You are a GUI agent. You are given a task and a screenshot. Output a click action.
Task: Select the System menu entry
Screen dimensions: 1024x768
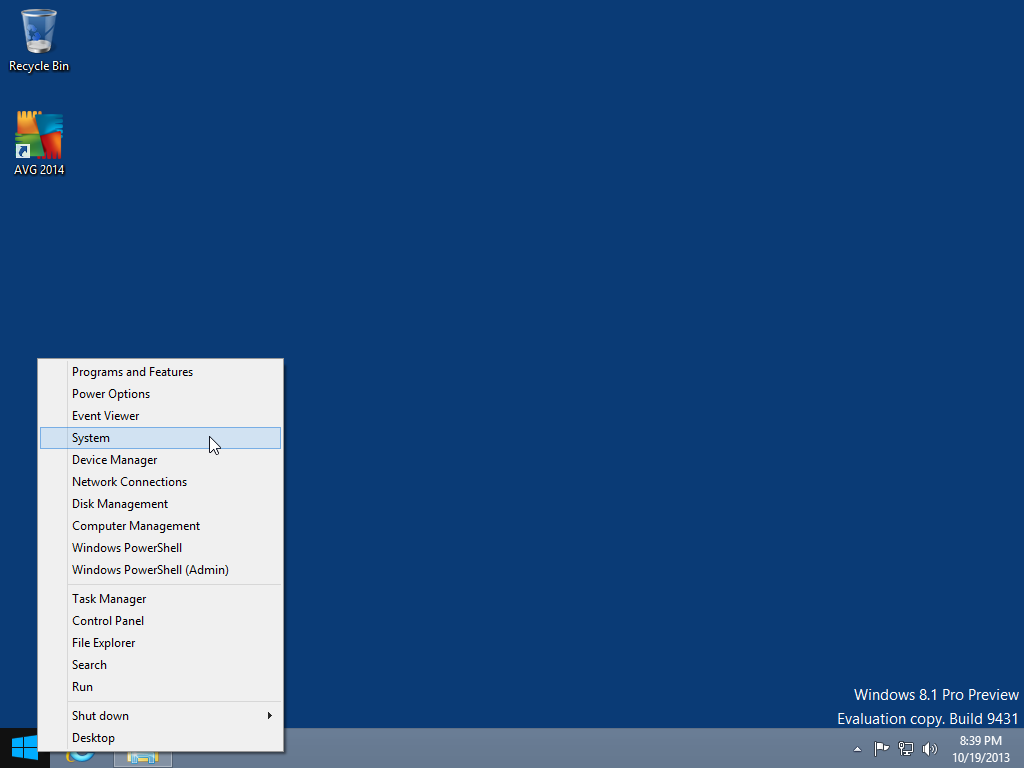160,438
